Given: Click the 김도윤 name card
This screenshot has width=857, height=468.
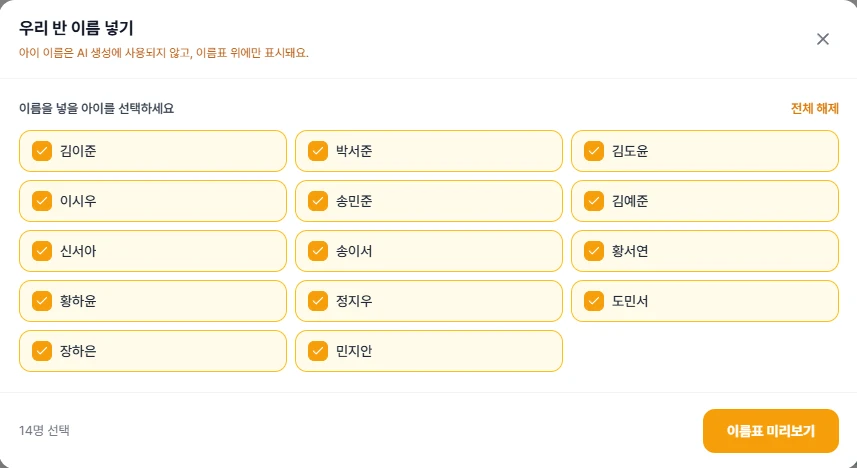Looking at the screenshot, I should (705, 151).
